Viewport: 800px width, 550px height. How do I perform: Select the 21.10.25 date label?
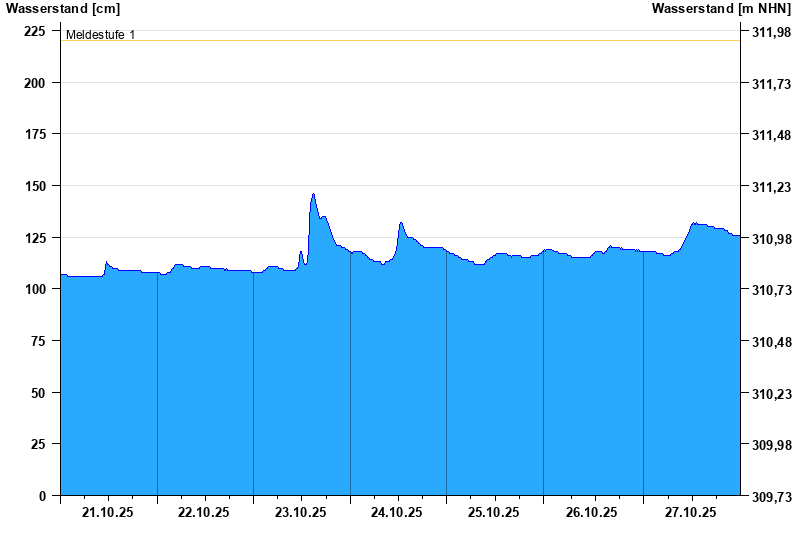pos(108,512)
